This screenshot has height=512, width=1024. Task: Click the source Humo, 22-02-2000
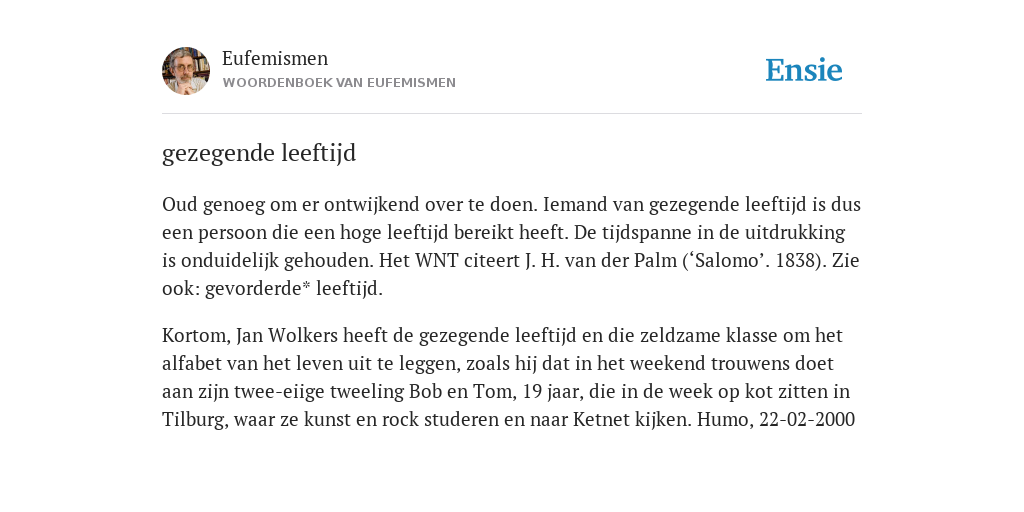[x=776, y=419]
